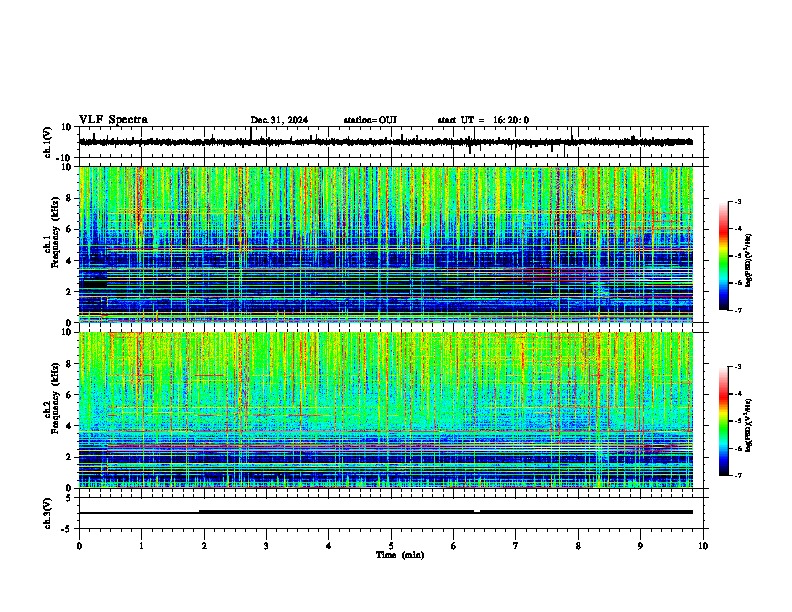This screenshot has height=612, width=792.
Task: Click the ch.1 spectrogram panel
Action: click(386, 244)
